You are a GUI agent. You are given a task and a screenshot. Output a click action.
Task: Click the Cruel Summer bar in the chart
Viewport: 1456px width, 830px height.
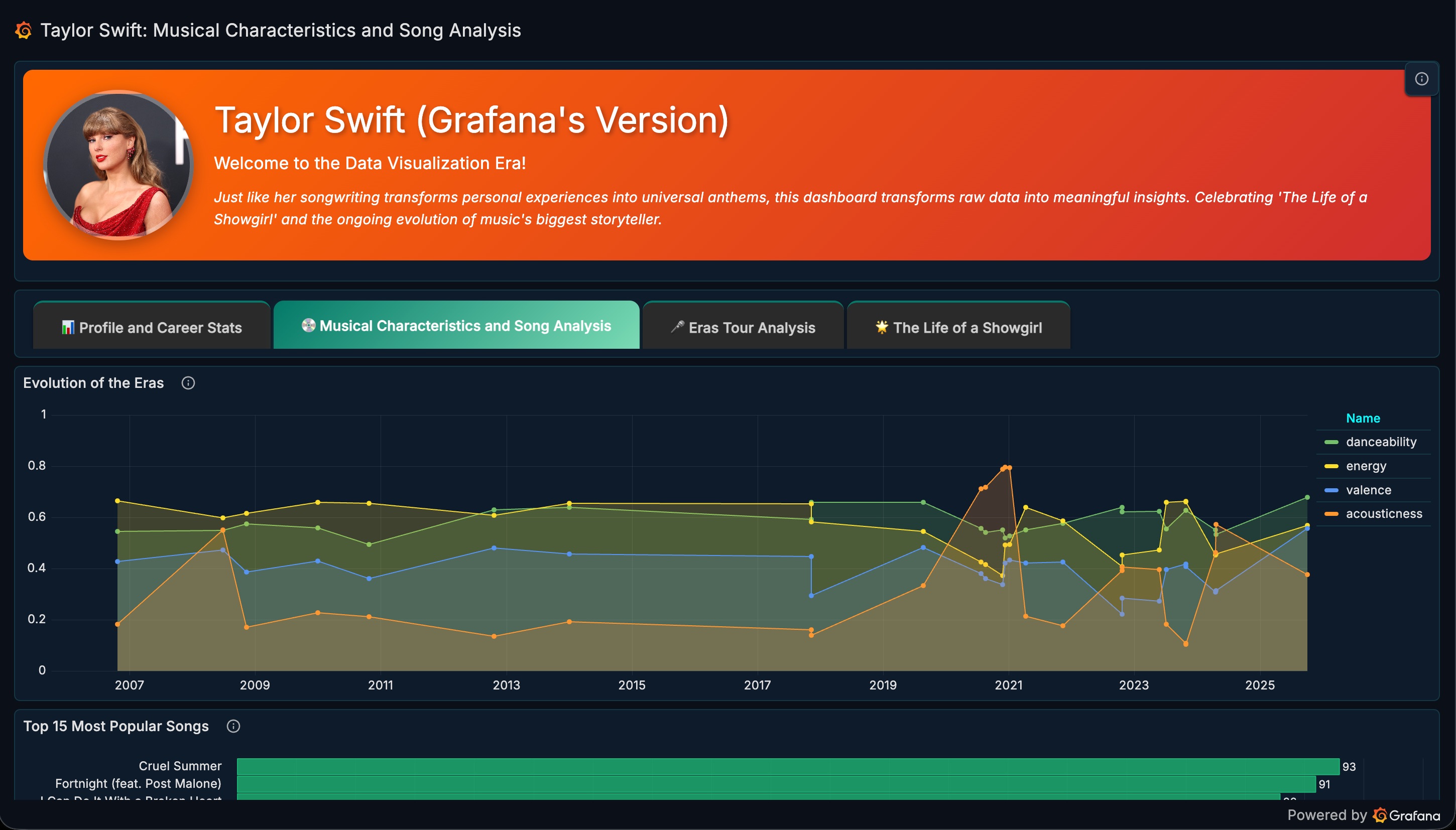(x=788, y=767)
